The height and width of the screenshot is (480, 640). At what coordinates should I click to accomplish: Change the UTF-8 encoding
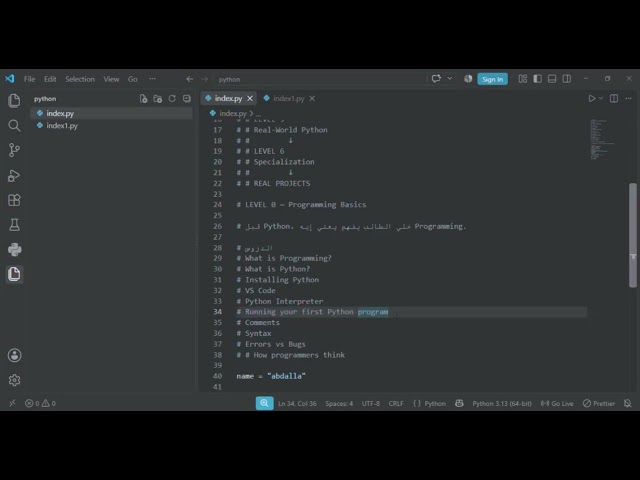point(371,403)
